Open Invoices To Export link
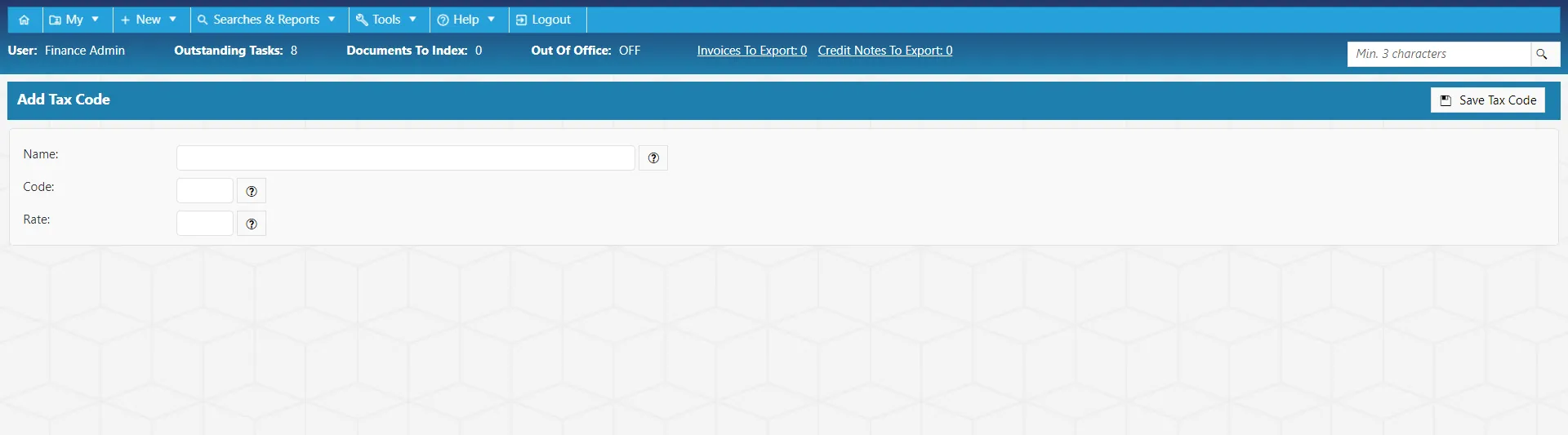 (752, 51)
